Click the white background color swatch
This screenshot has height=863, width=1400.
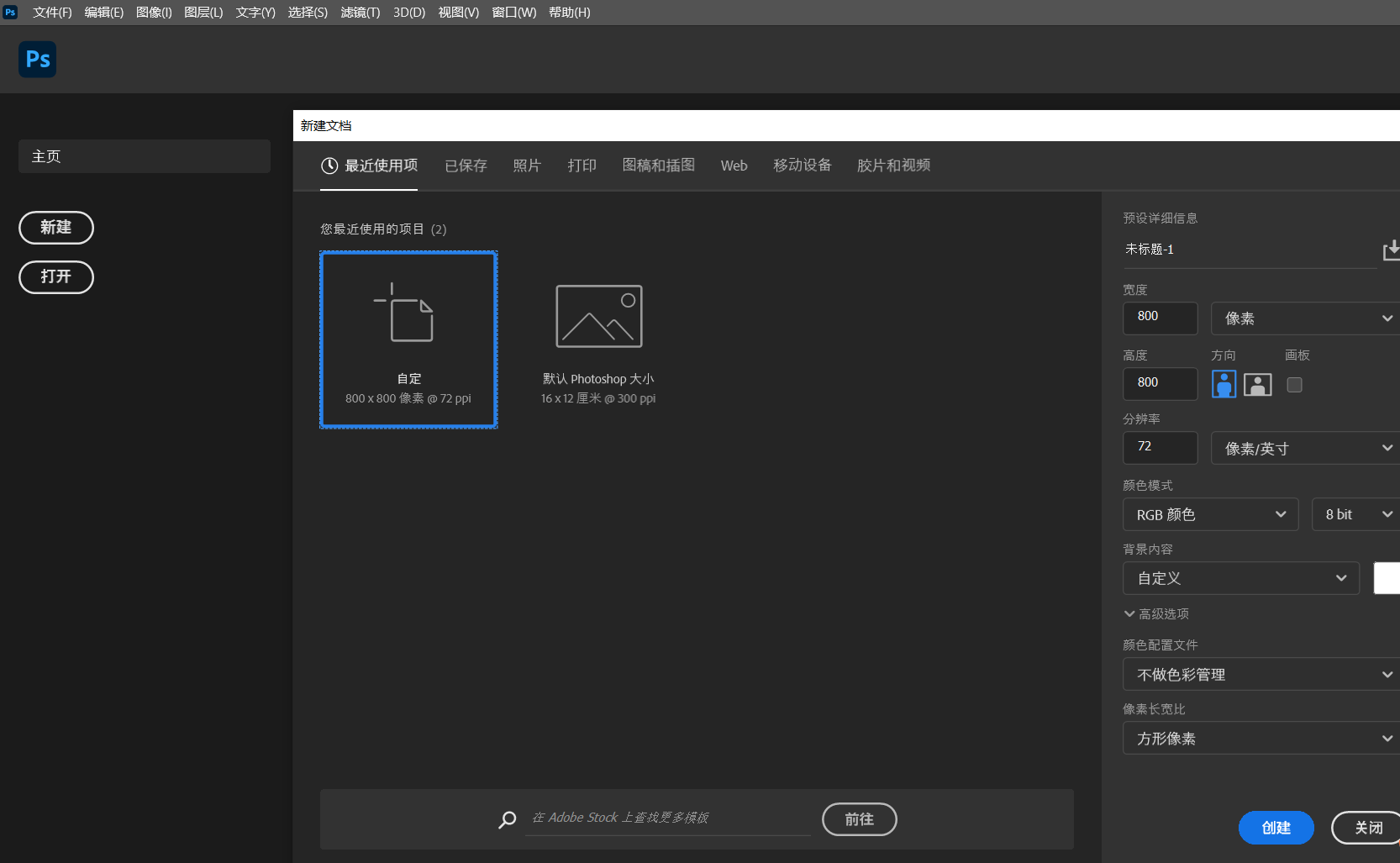pyautogui.click(x=1387, y=578)
